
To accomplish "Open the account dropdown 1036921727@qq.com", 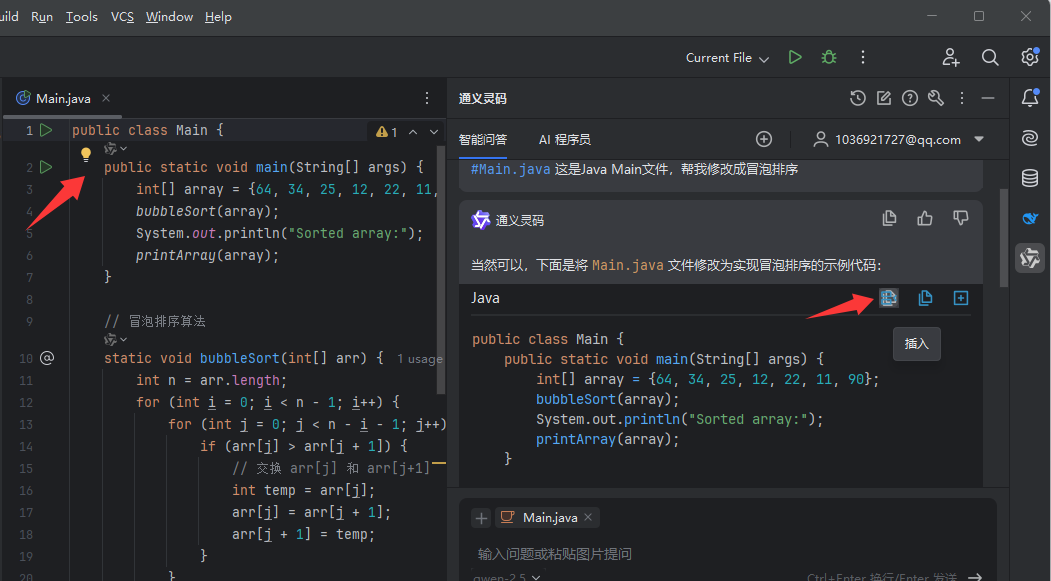I will pyautogui.click(x=898, y=139).
